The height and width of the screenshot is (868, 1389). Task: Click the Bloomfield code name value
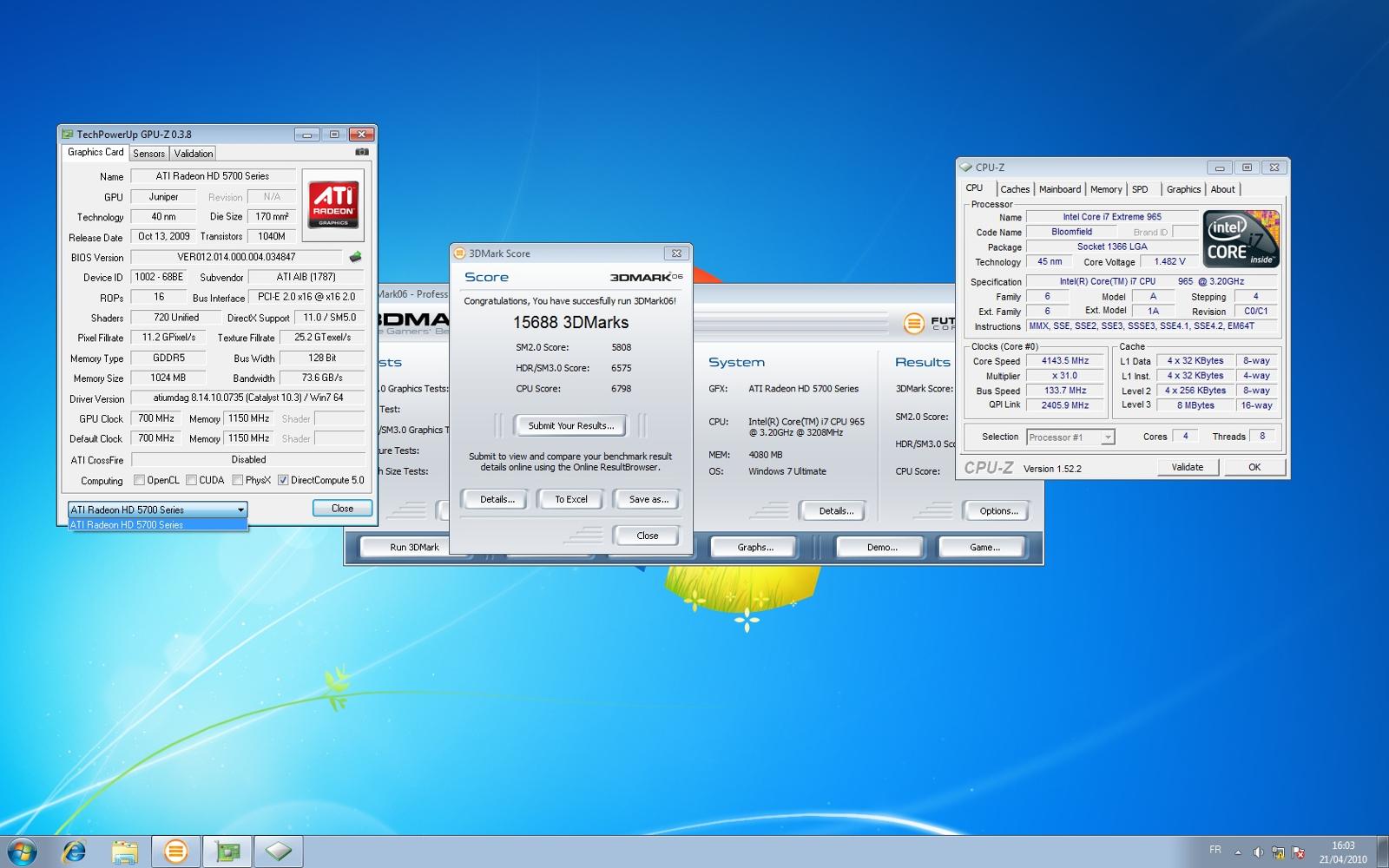click(x=1071, y=232)
